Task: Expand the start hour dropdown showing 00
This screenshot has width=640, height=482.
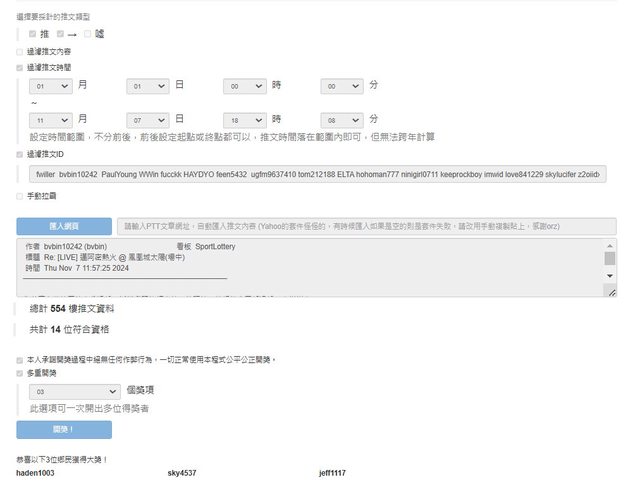Action: 244,87
